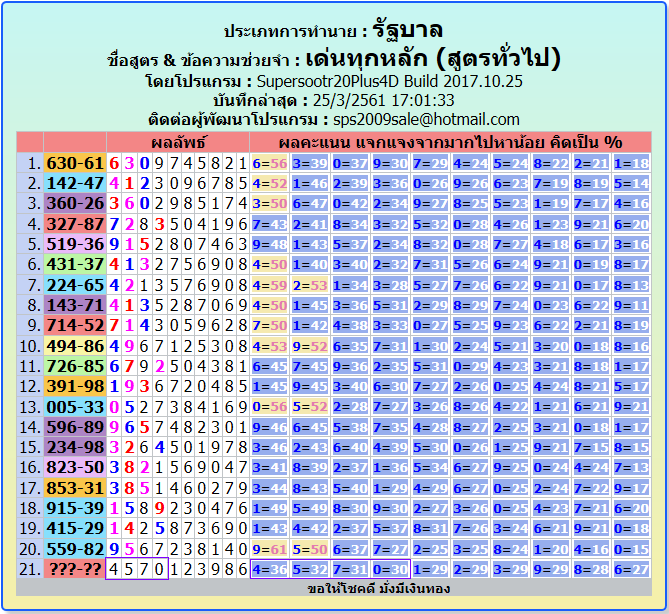Click the ผลลัพธ์ column header
The image size is (669, 614).
[x=178, y=142]
